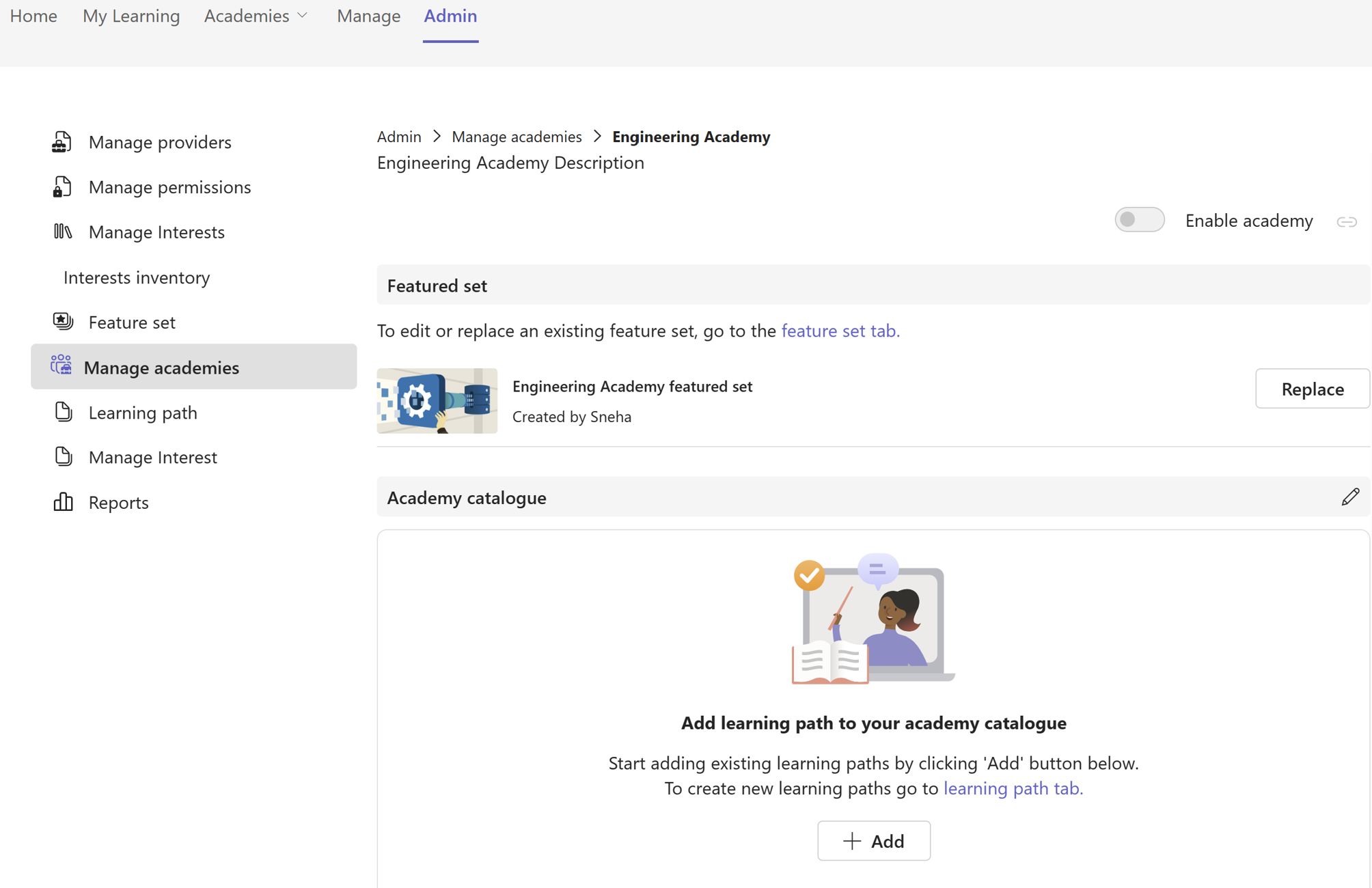
Task: Toggle academy visibility to enabled state
Action: (1138, 219)
